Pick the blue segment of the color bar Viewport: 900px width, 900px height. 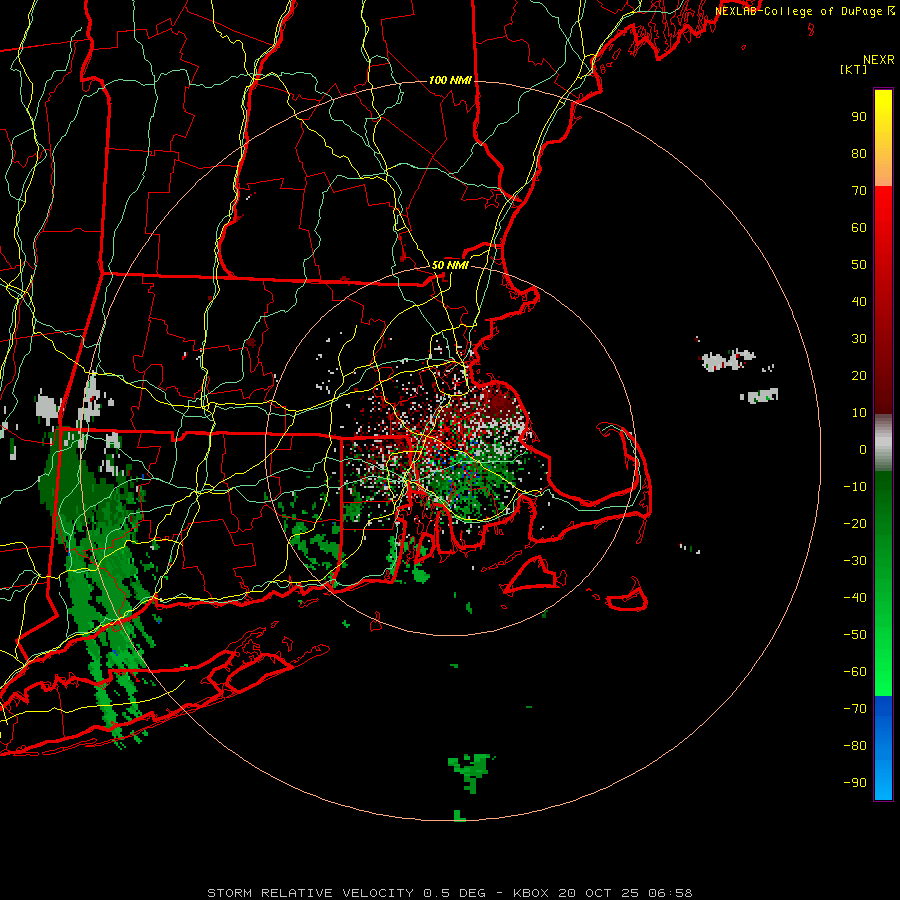pos(883,748)
